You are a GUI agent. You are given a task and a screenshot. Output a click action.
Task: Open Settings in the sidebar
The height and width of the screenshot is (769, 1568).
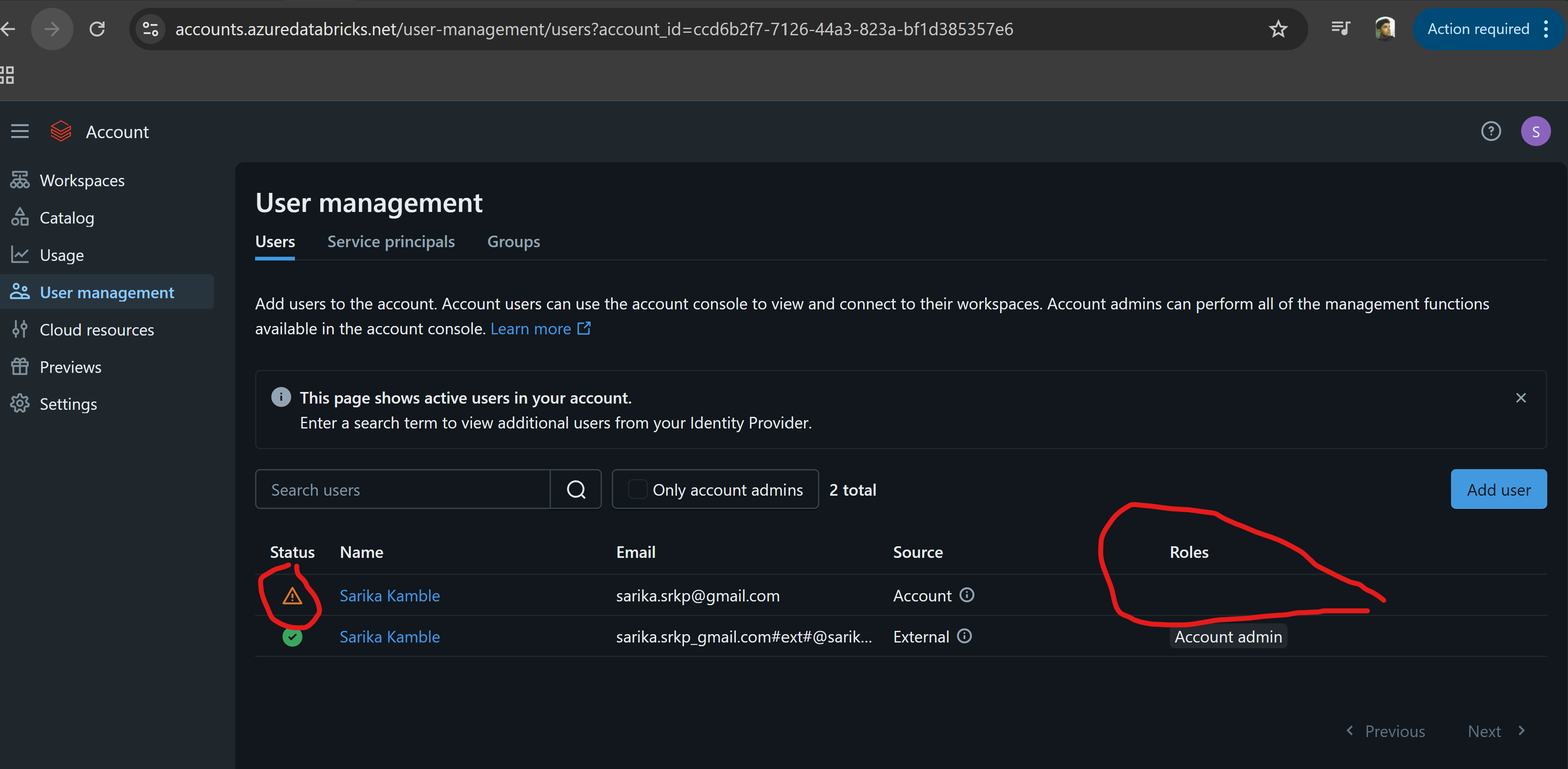68,404
